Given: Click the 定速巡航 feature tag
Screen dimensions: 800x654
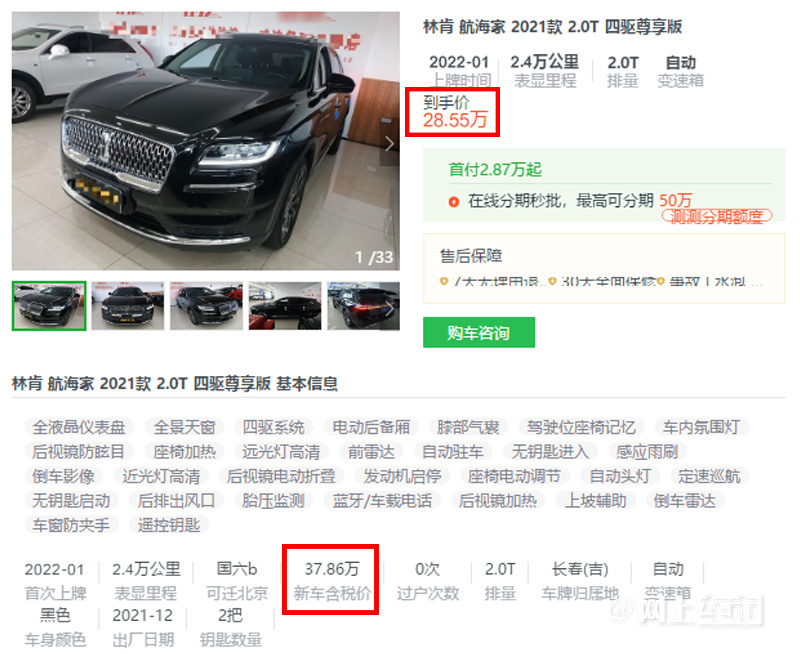Looking at the screenshot, I should point(709,476).
